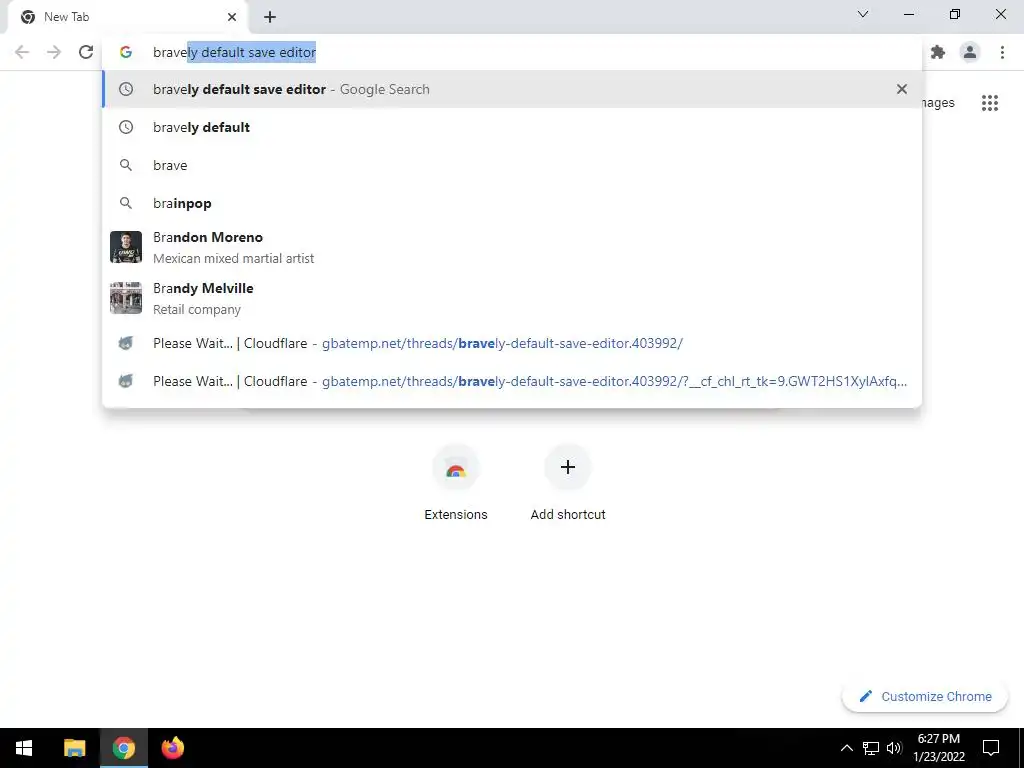
Task: Open network status tray icon
Action: tap(871, 748)
